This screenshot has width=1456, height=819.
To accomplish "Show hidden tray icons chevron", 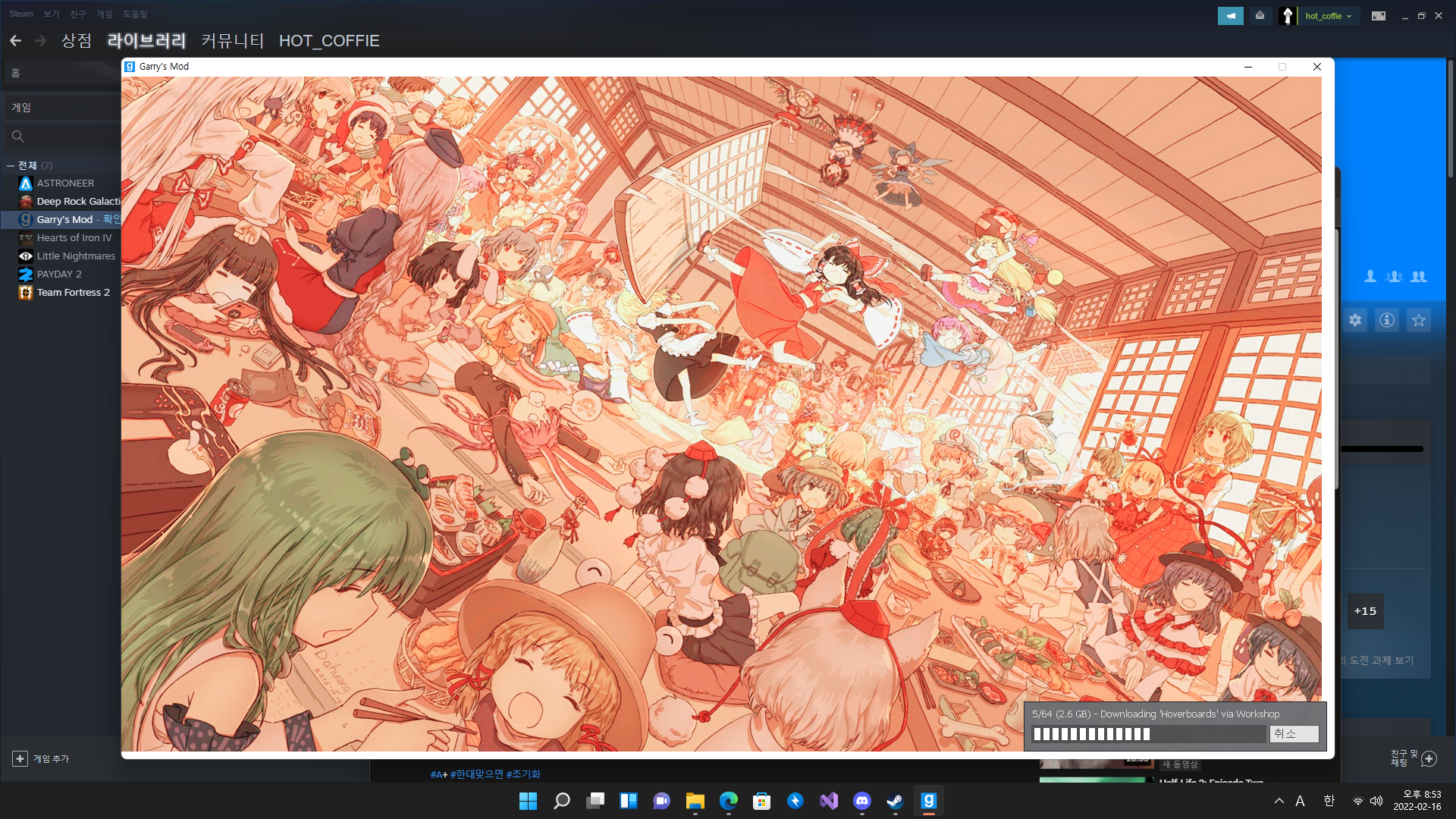I will [x=1279, y=801].
